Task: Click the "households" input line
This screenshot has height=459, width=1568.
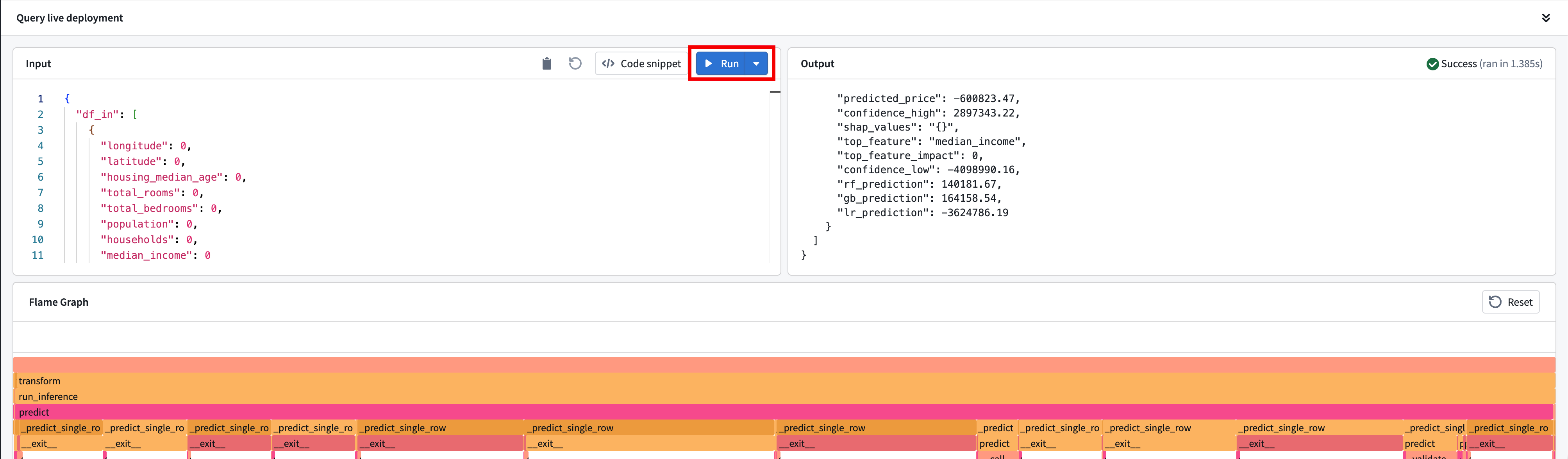Action: [x=149, y=240]
